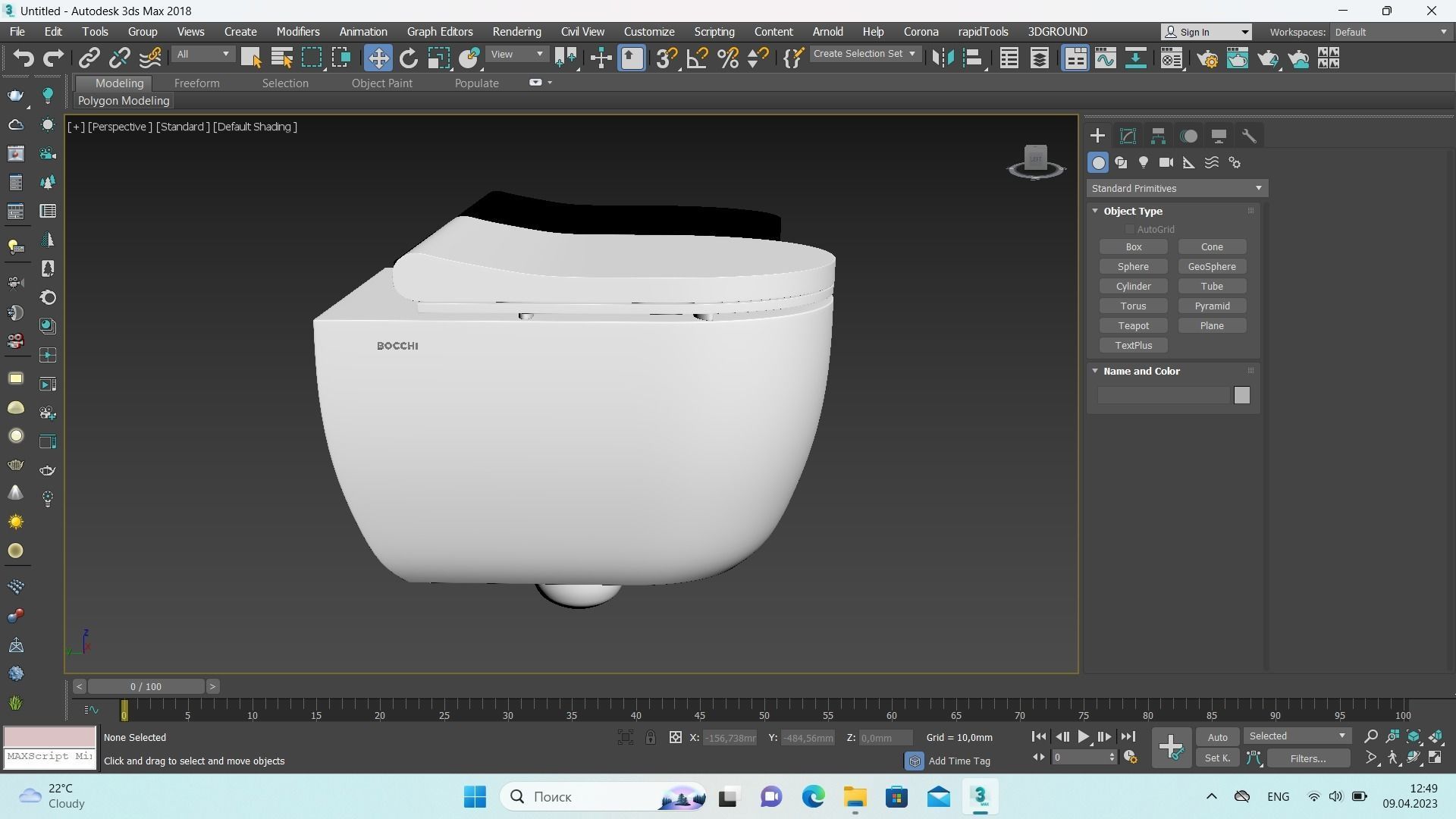Toggle Angle Snap
The image size is (1456, 819).
tap(697, 58)
